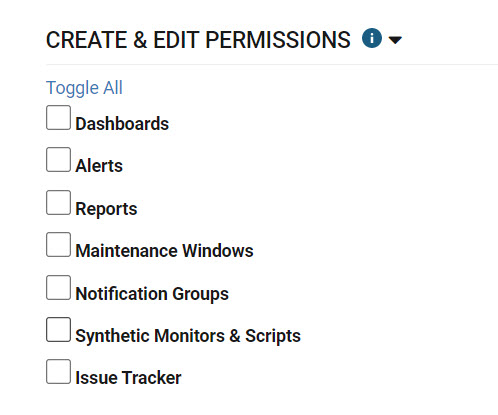
Task: Click the Dashboards label text
Action: 122,124
